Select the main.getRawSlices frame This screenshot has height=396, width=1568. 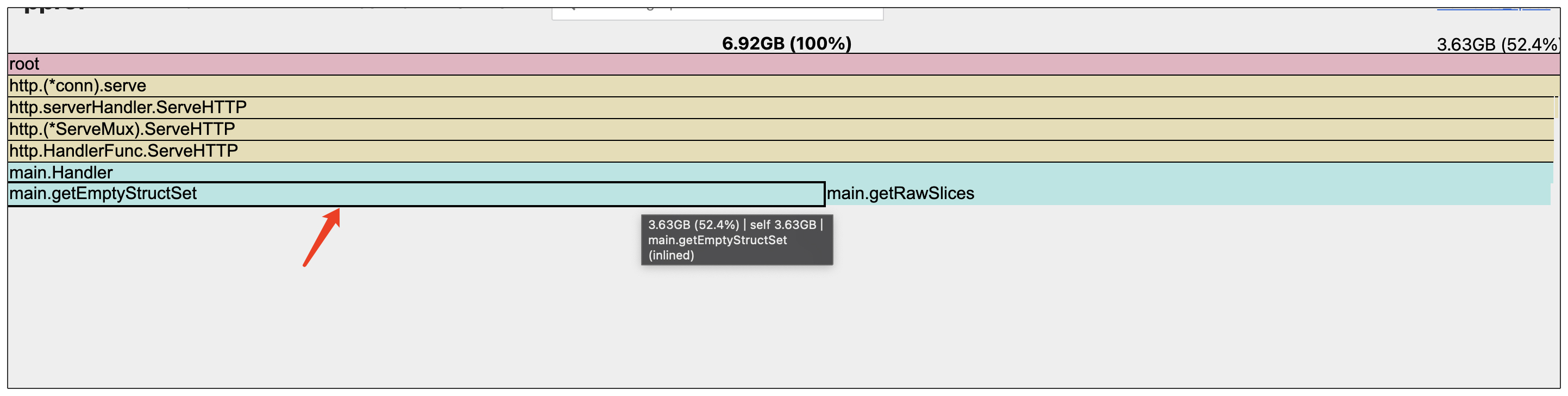coord(1187,194)
